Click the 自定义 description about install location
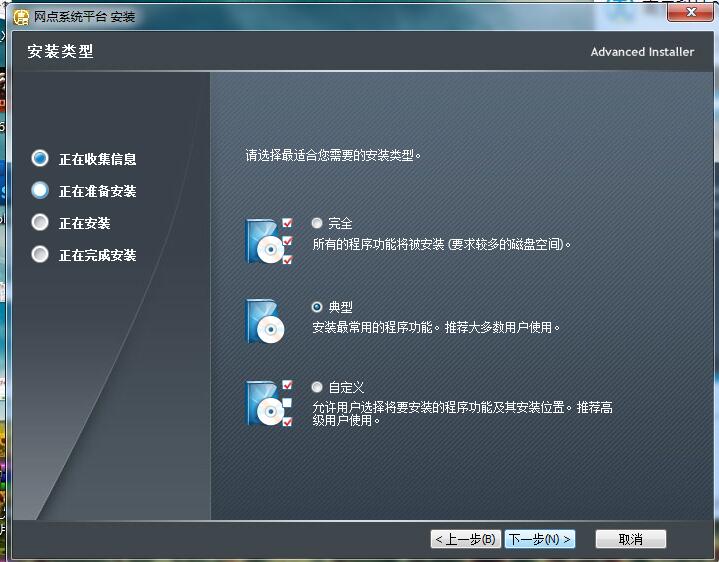The width and height of the screenshot is (719, 562). coord(462,413)
